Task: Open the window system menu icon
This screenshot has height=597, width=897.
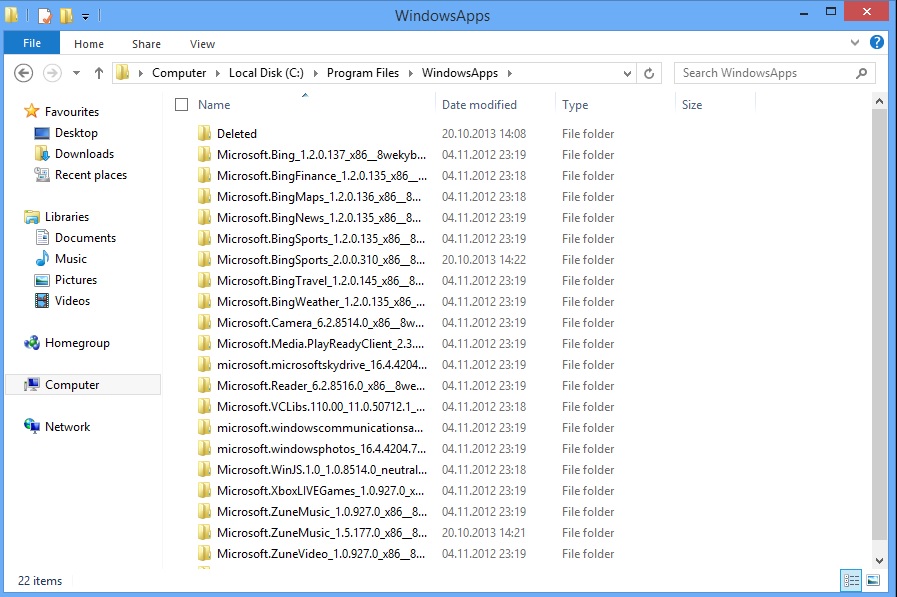Action: pos(11,15)
